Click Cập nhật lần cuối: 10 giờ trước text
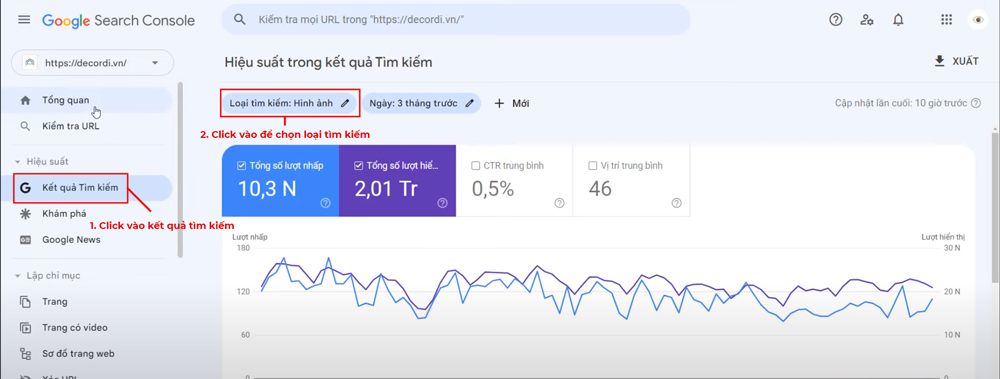1000x379 pixels. pos(901,103)
